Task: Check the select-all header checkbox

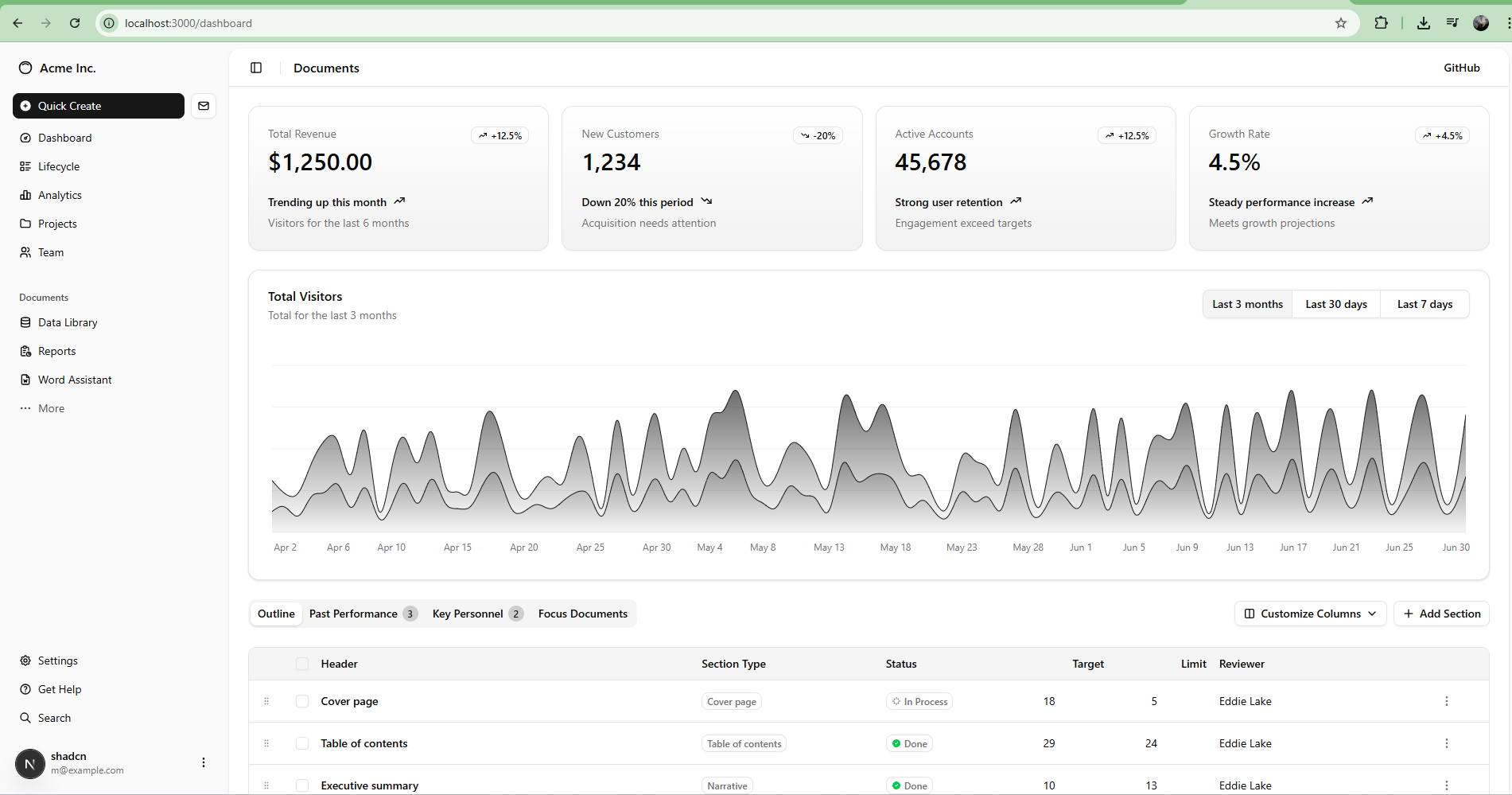Action: pyautogui.click(x=302, y=664)
